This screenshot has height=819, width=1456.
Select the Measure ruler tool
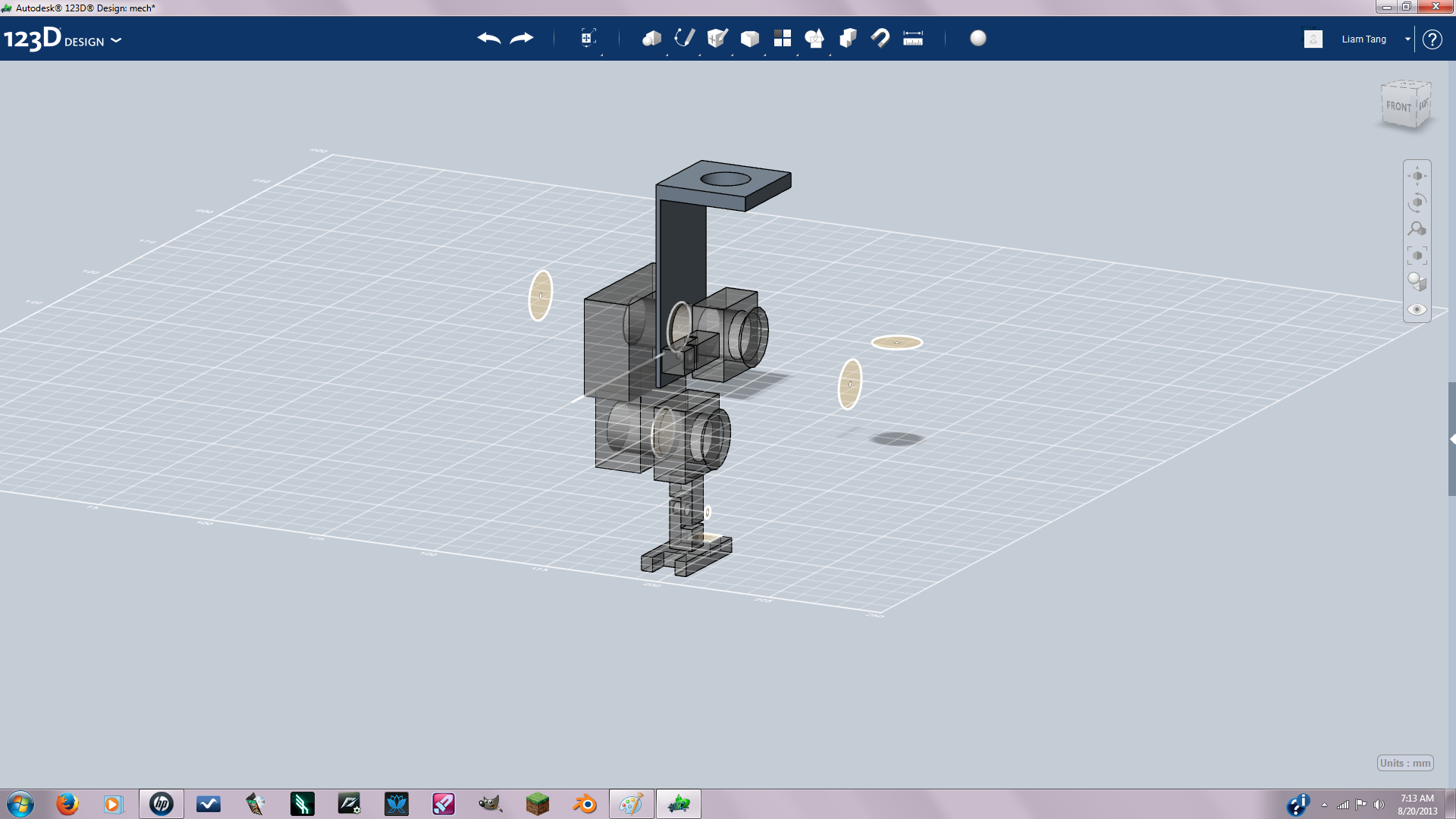(913, 39)
